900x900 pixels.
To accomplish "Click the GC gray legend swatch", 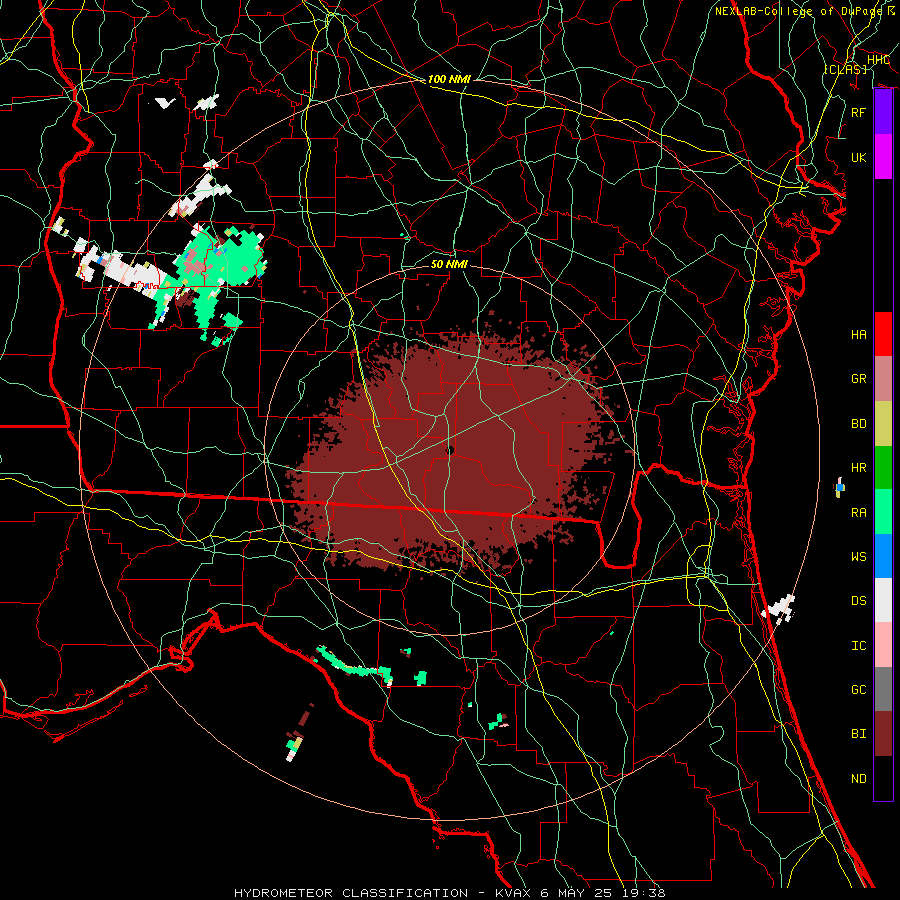I will tap(883, 689).
